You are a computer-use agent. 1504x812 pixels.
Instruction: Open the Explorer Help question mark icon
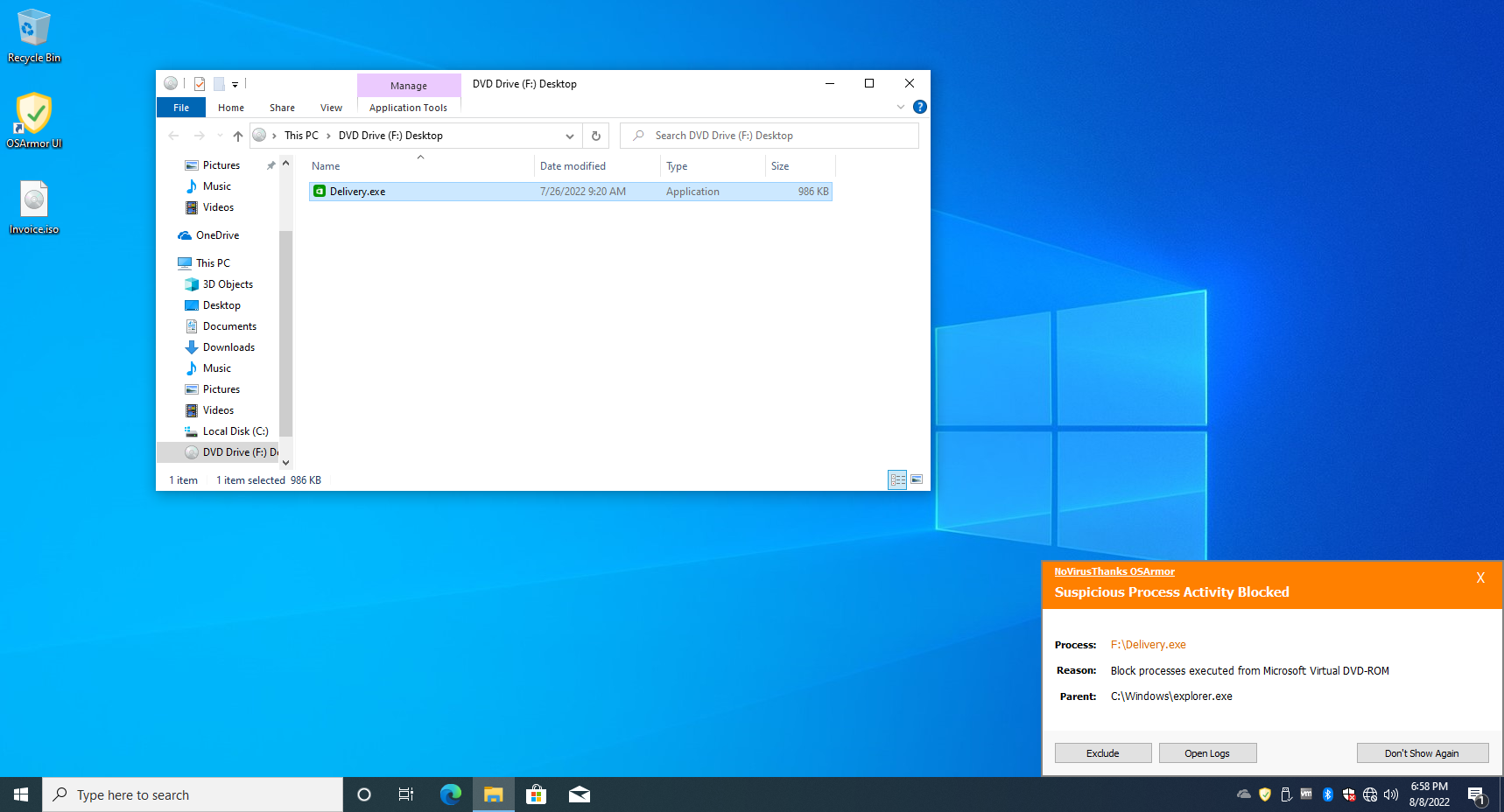coord(919,107)
